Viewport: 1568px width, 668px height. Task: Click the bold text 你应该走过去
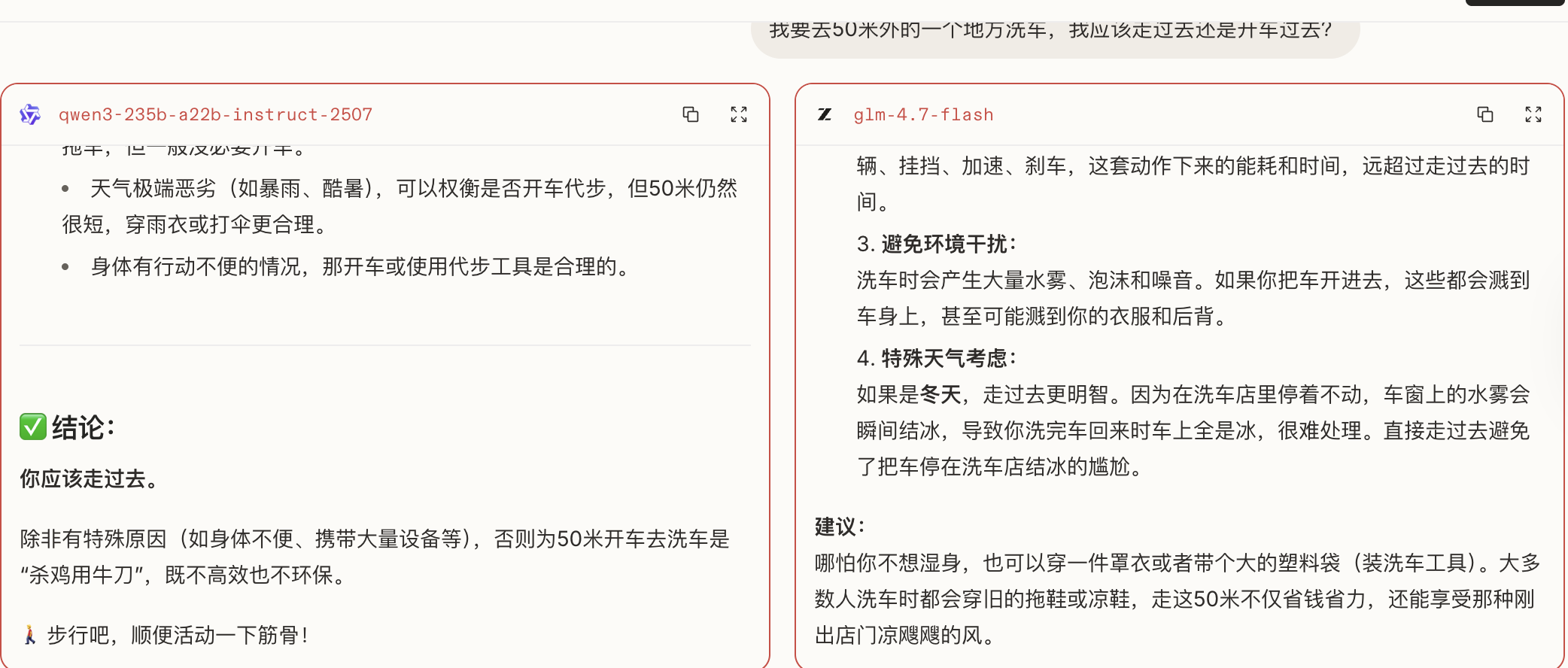[89, 478]
